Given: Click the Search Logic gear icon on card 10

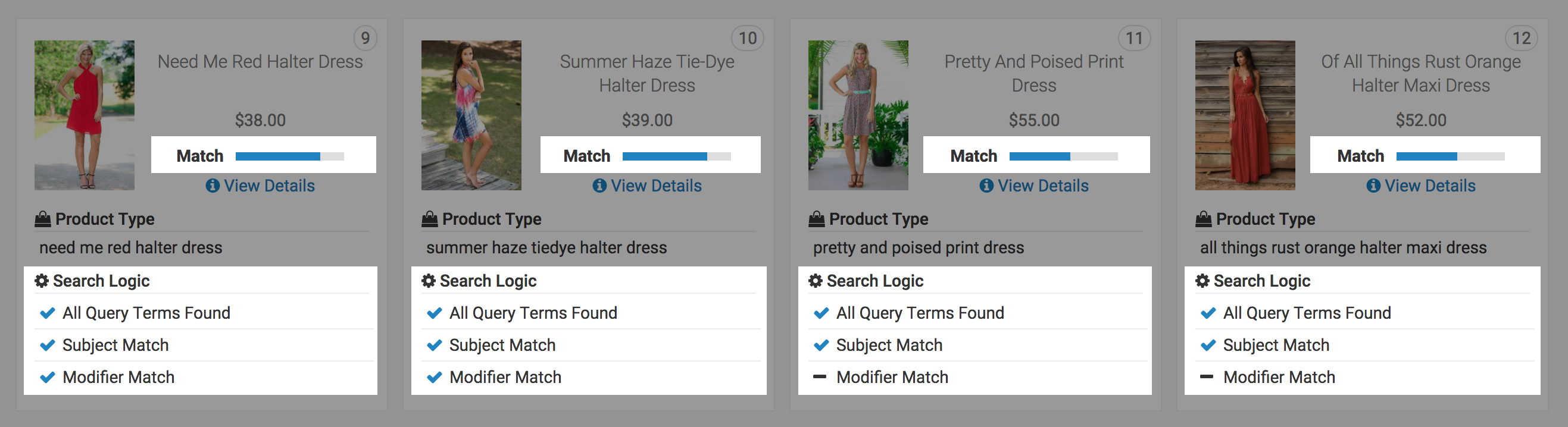Looking at the screenshot, I should point(429,281).
